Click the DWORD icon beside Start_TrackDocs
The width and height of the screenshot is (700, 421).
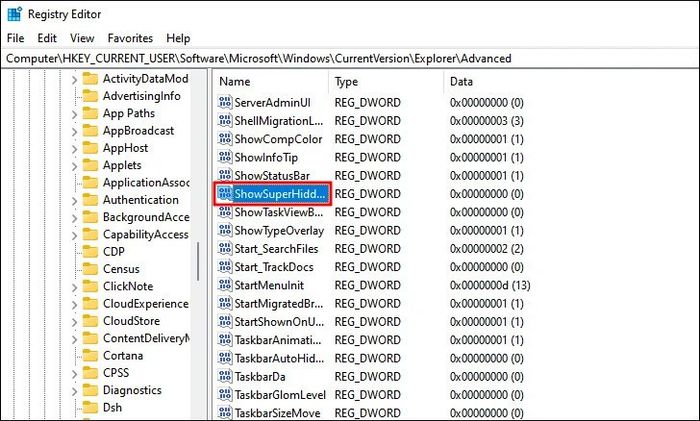point(225,267)
